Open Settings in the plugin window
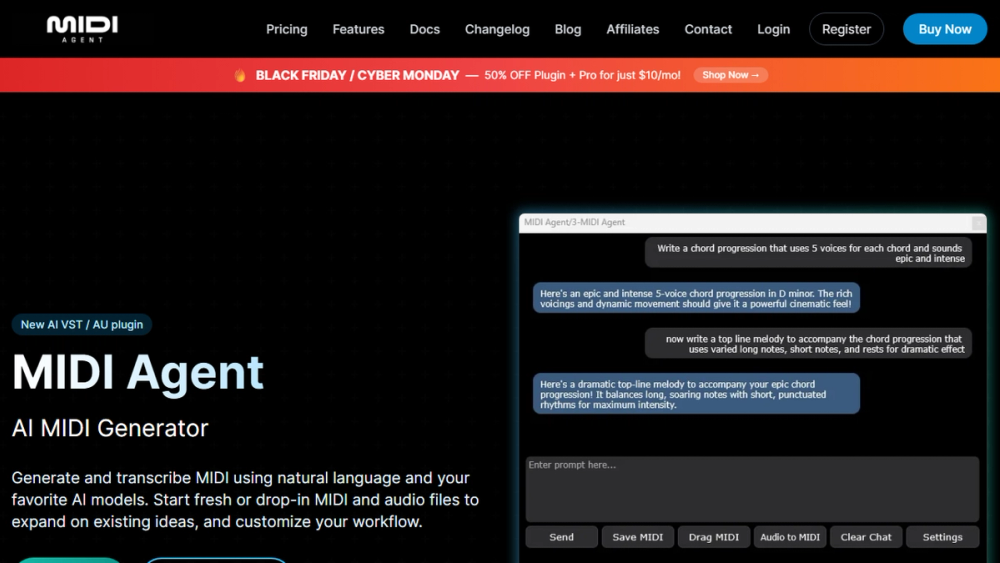The width and height of the screenshot is (1000, 563). 942,537
